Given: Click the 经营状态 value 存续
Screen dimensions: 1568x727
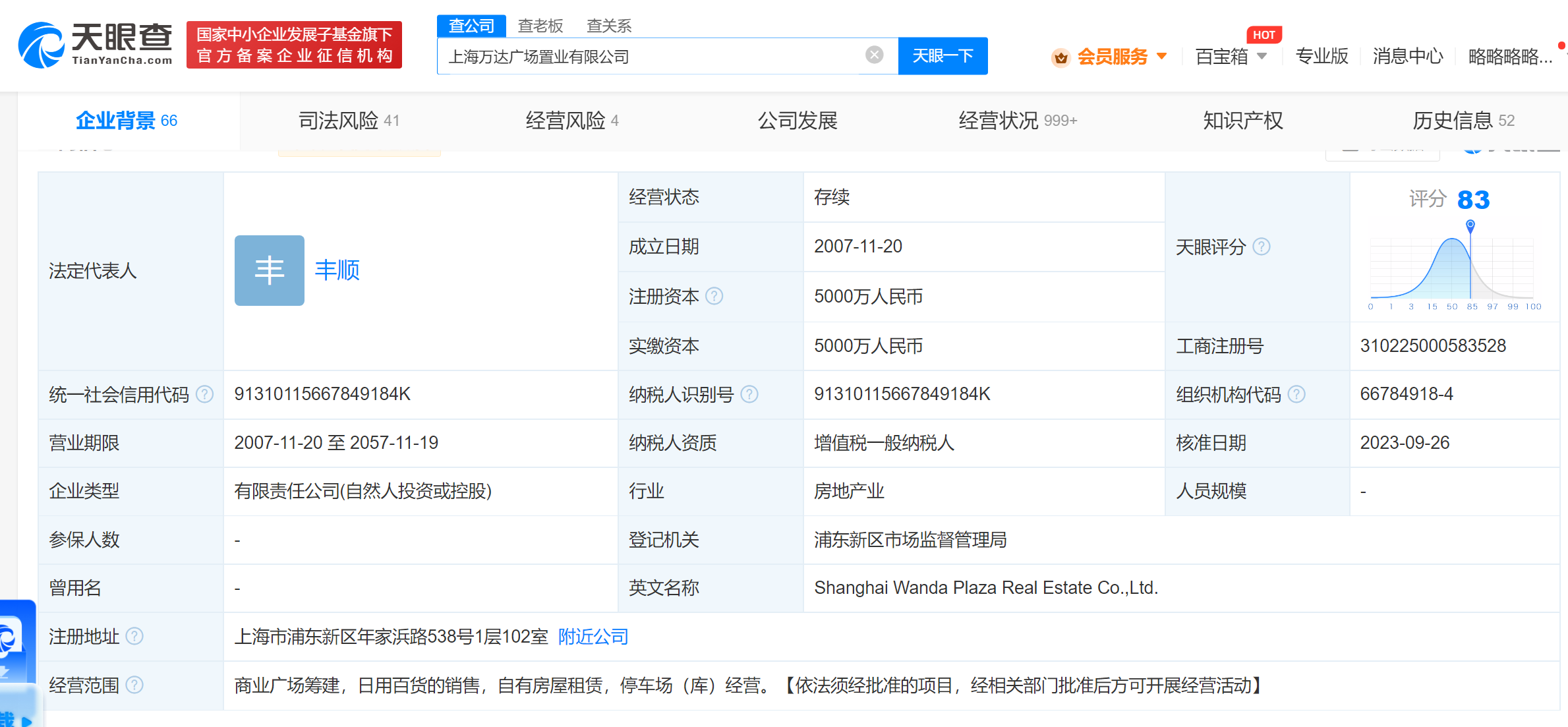Looking at the screenshot, I should click(x=832, y=197).
